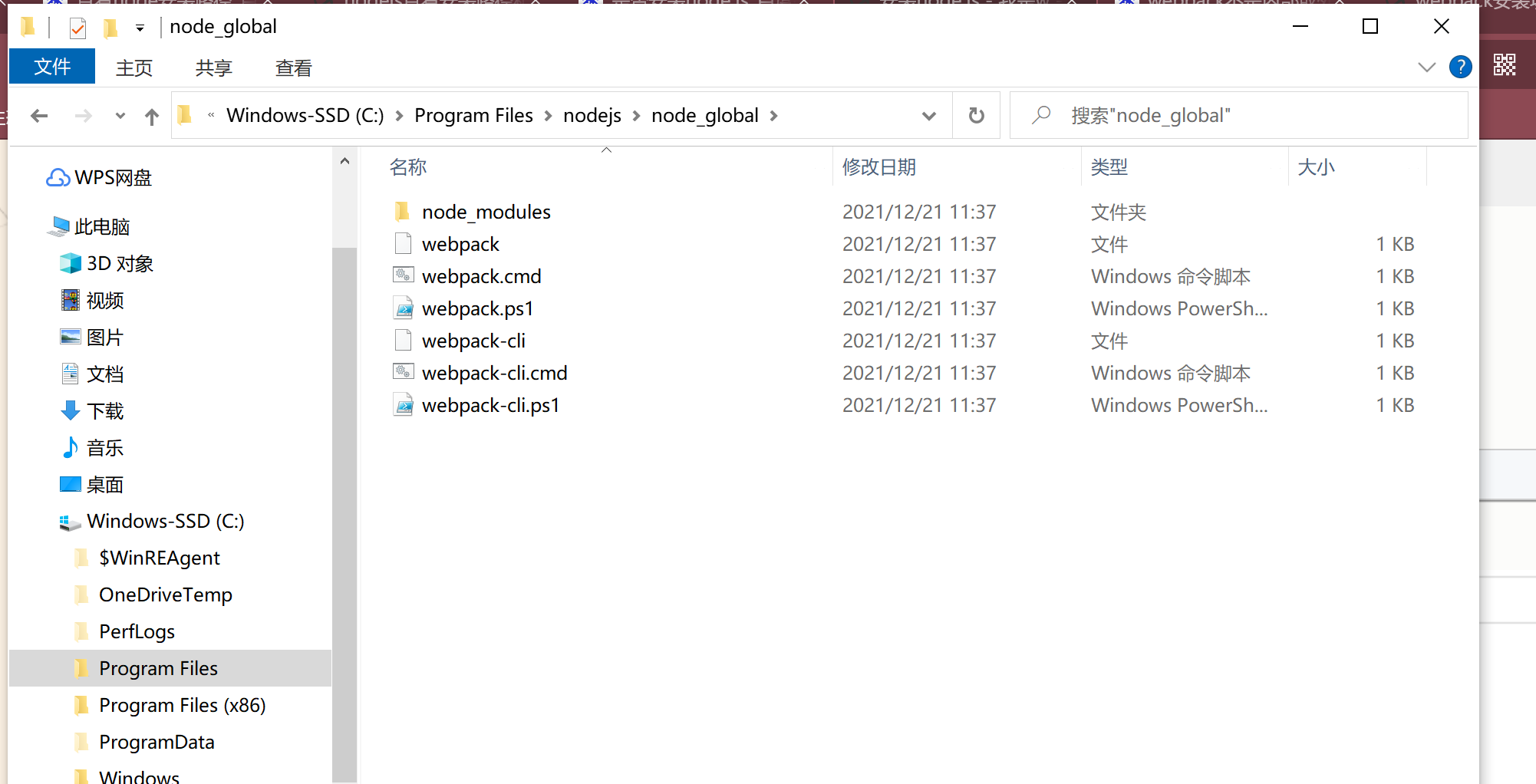Select the webpack.cmd file
1536x784 pixels.
(x=481, y=276)
